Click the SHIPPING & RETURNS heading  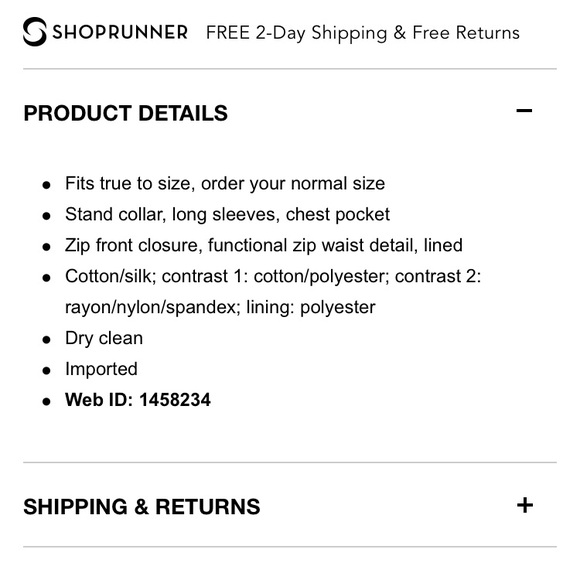(142, 506)
